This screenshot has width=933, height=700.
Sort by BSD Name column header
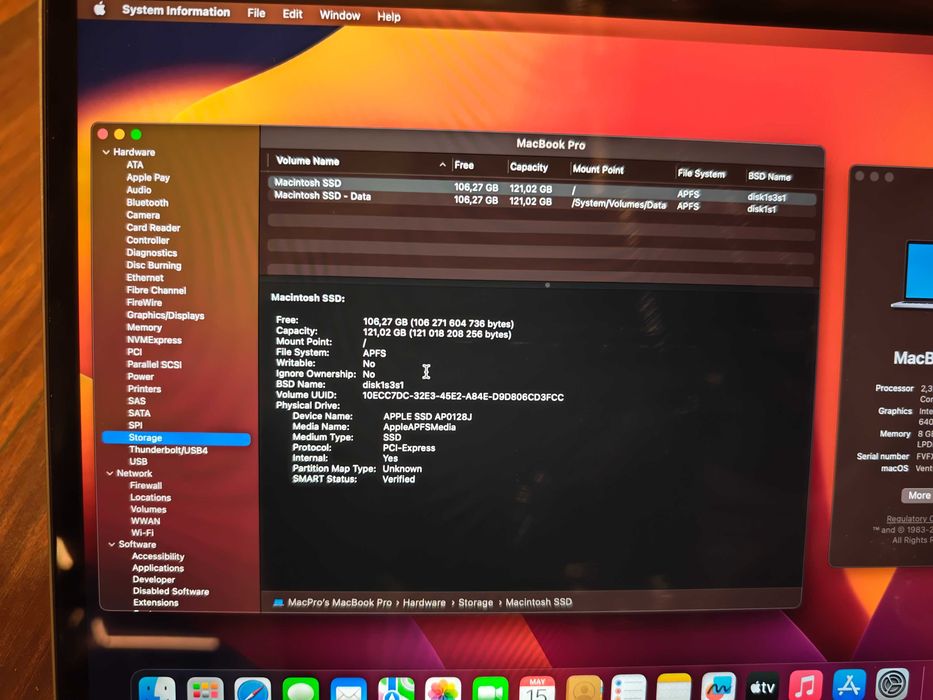click(769, 176)
